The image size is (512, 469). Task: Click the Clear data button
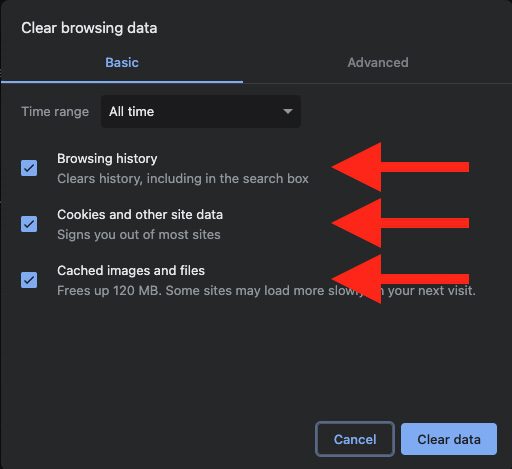pyautogui.click(x=449, y=439)
